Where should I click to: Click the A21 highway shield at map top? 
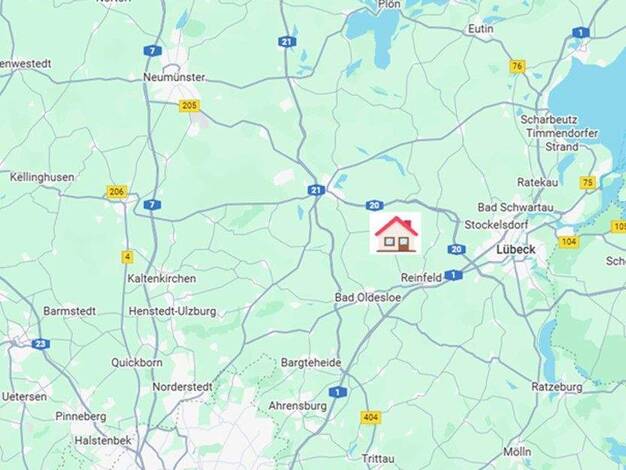(x=287, y=42)
